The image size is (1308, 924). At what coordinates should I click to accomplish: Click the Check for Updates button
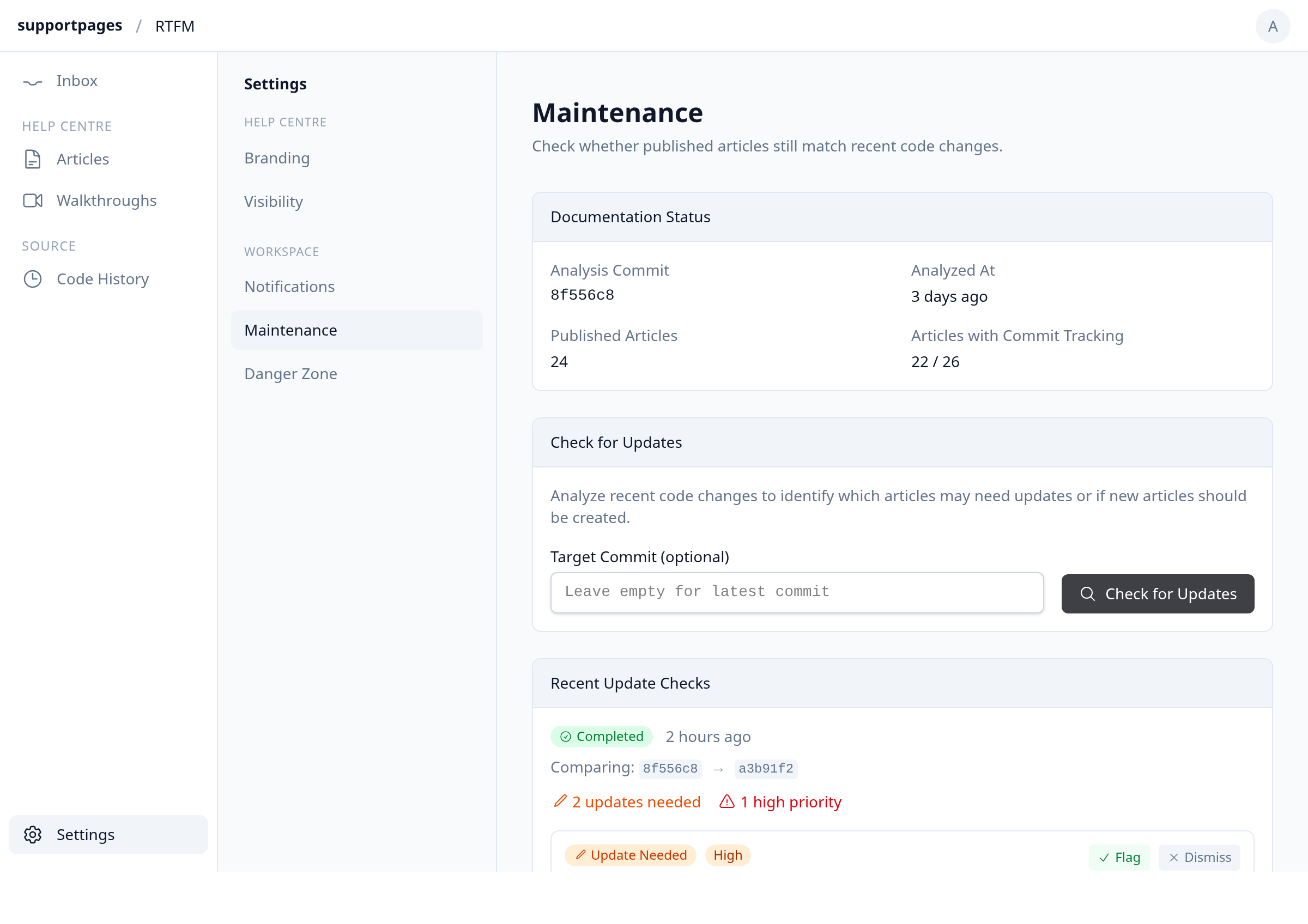click(1158, 594)
